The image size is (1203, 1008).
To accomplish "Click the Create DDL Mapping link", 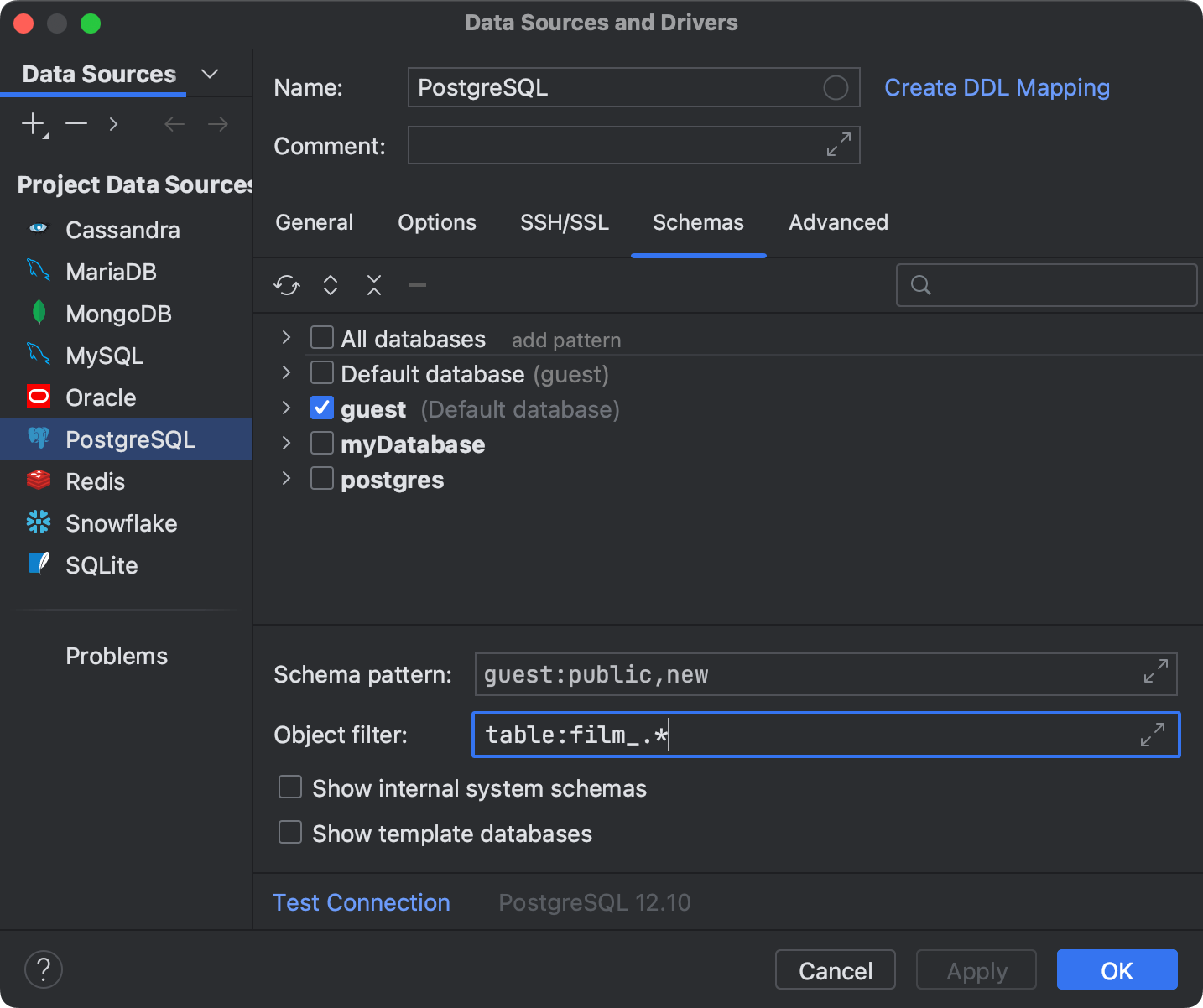I will point(997,87).
